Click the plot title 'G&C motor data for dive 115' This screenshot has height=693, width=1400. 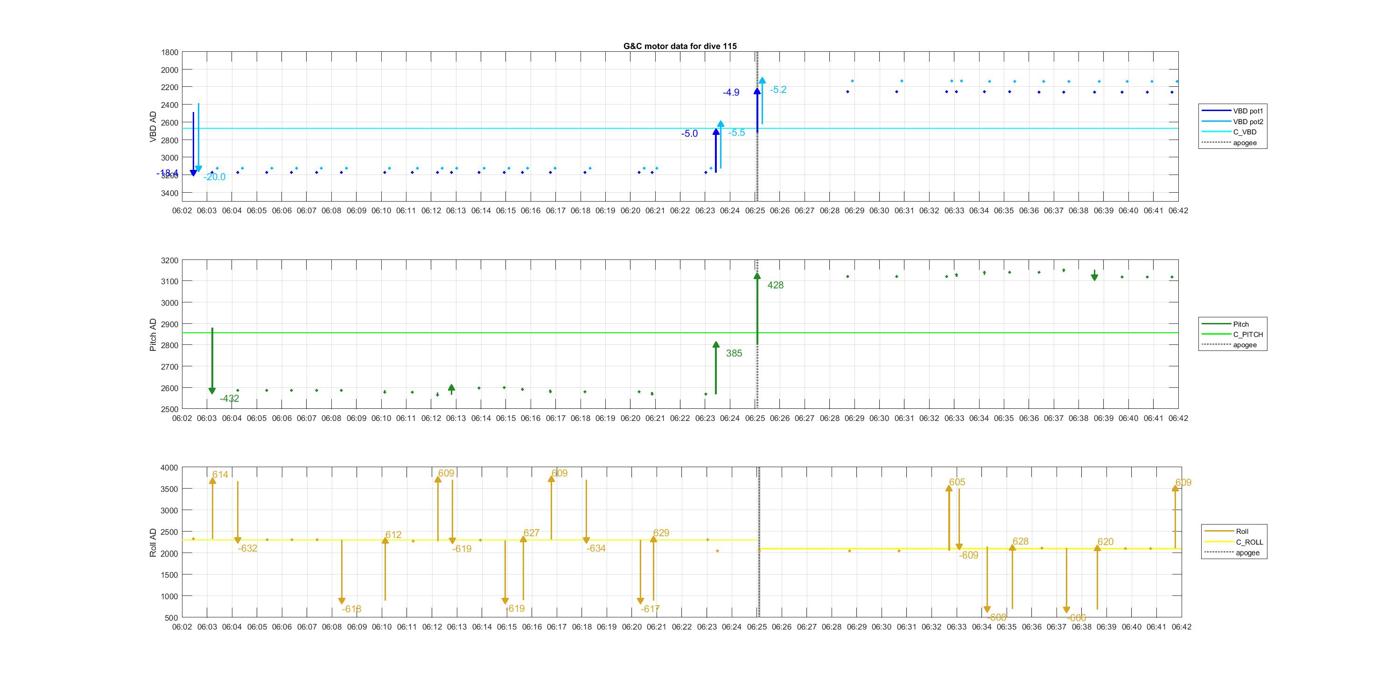pos(680,46)
